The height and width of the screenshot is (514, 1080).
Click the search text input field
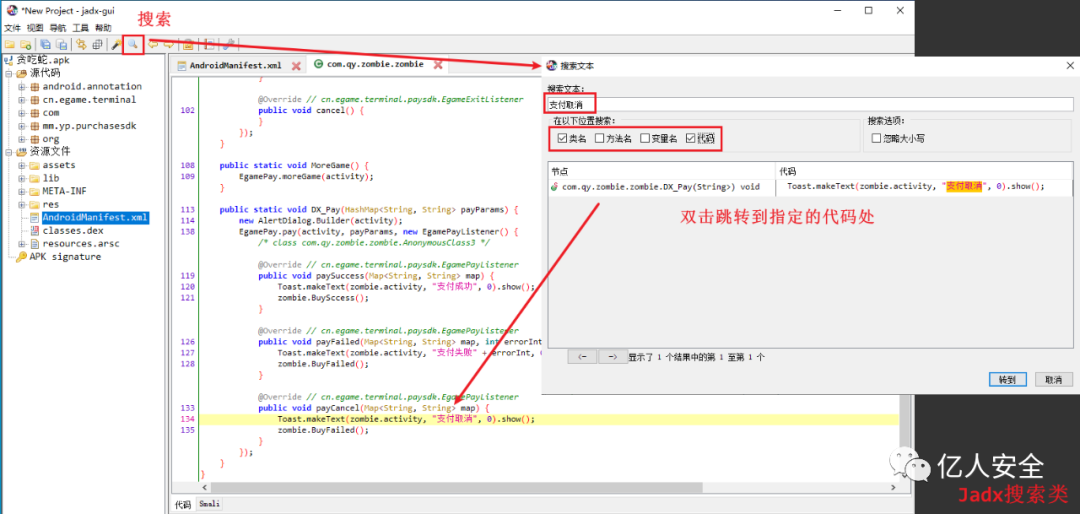click(x=811, y=105)
